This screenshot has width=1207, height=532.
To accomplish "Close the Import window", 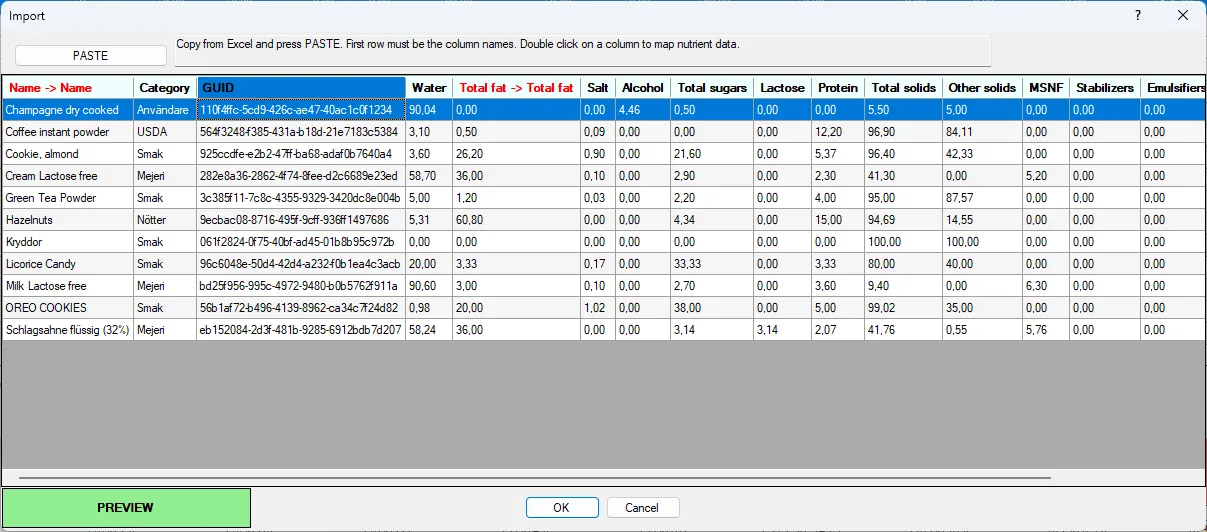I will click(1183, 16).
